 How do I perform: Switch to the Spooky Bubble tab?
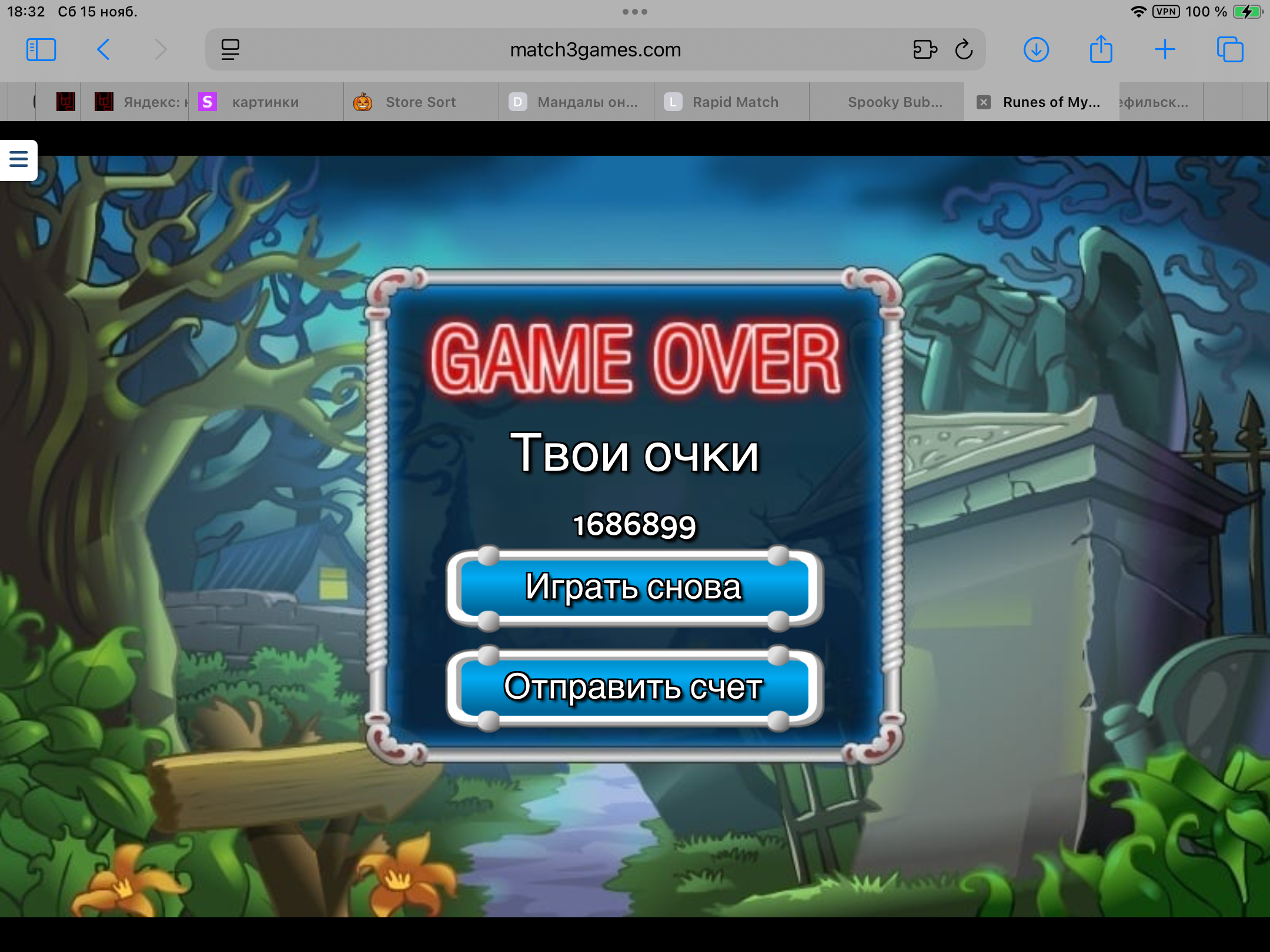point(894,102)
